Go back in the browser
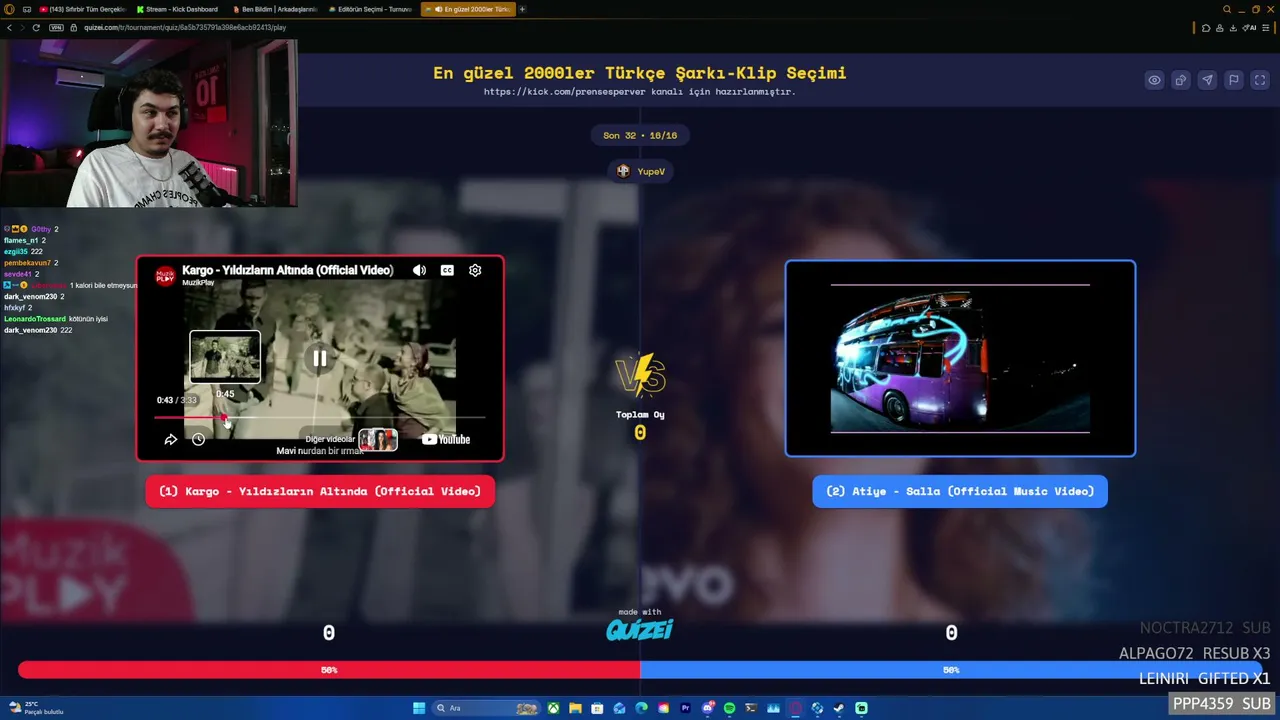The width and height of the screenshot is (1280, 720). tap(9, 27)
